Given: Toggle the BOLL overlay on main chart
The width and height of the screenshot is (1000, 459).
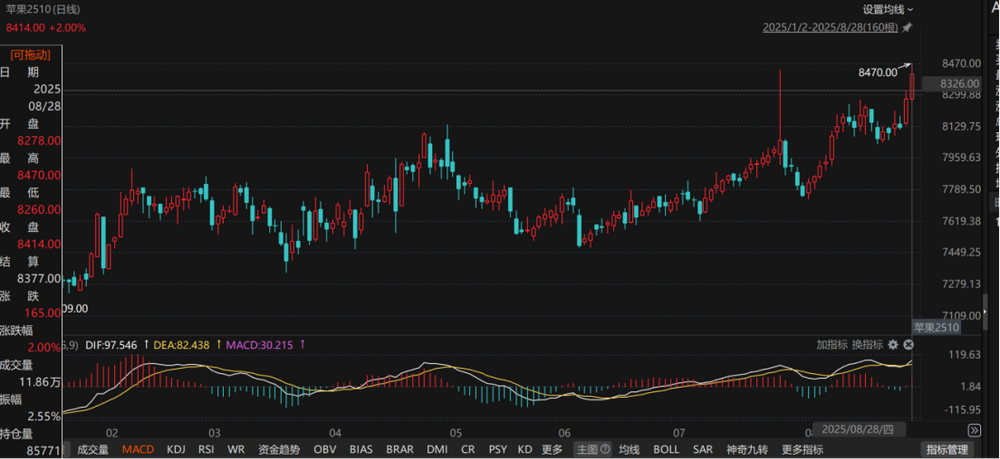Looking at the screenshot, I should 666,450.
